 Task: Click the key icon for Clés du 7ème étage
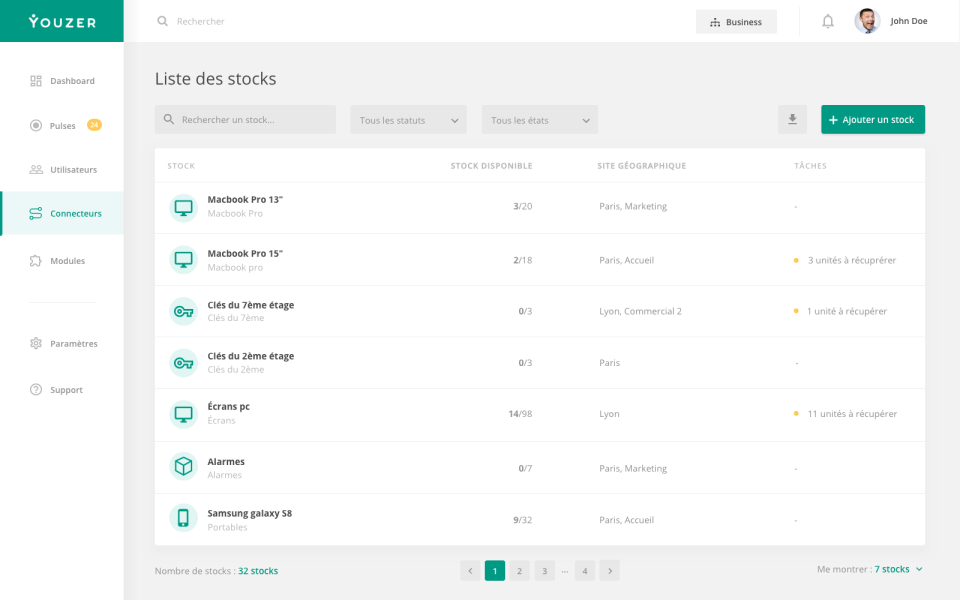pos(183,311)
